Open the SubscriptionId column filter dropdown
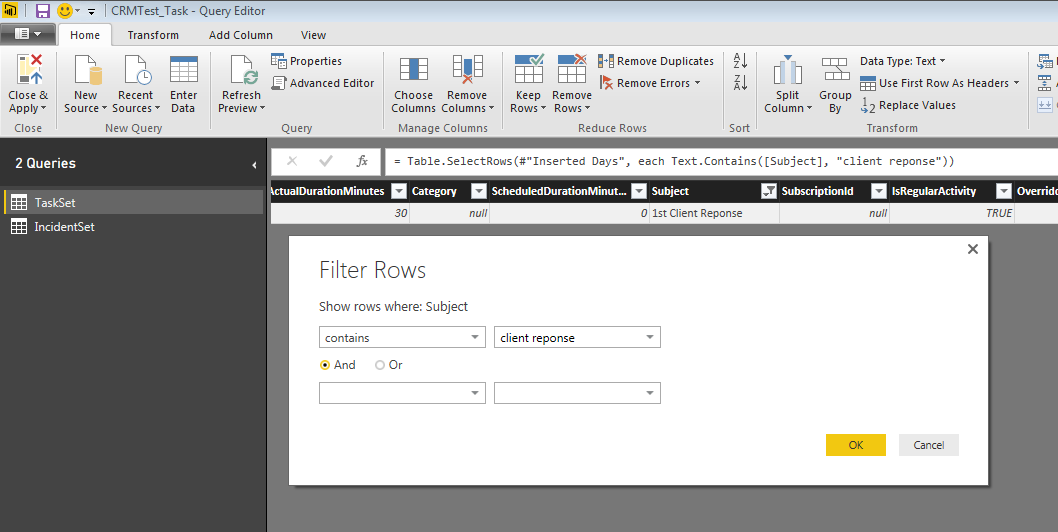 point(879,191)
